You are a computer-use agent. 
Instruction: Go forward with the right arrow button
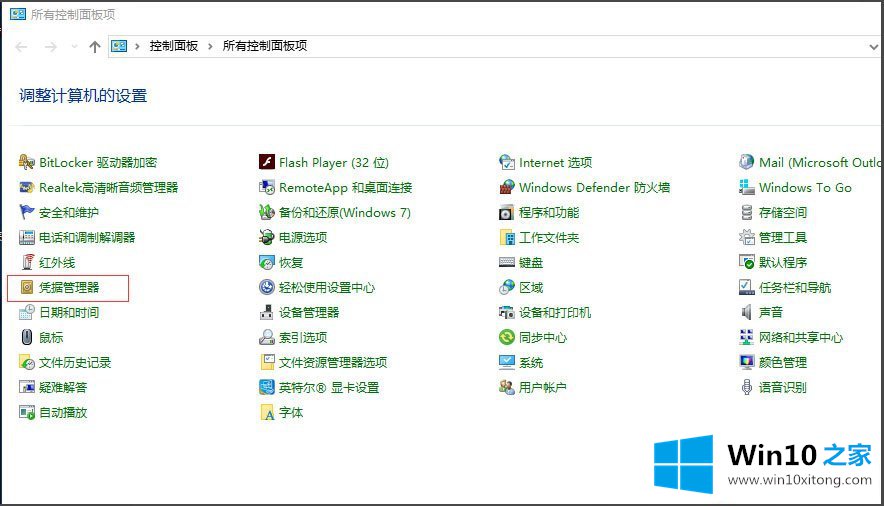pyautogui.click(x=51, y=46)
